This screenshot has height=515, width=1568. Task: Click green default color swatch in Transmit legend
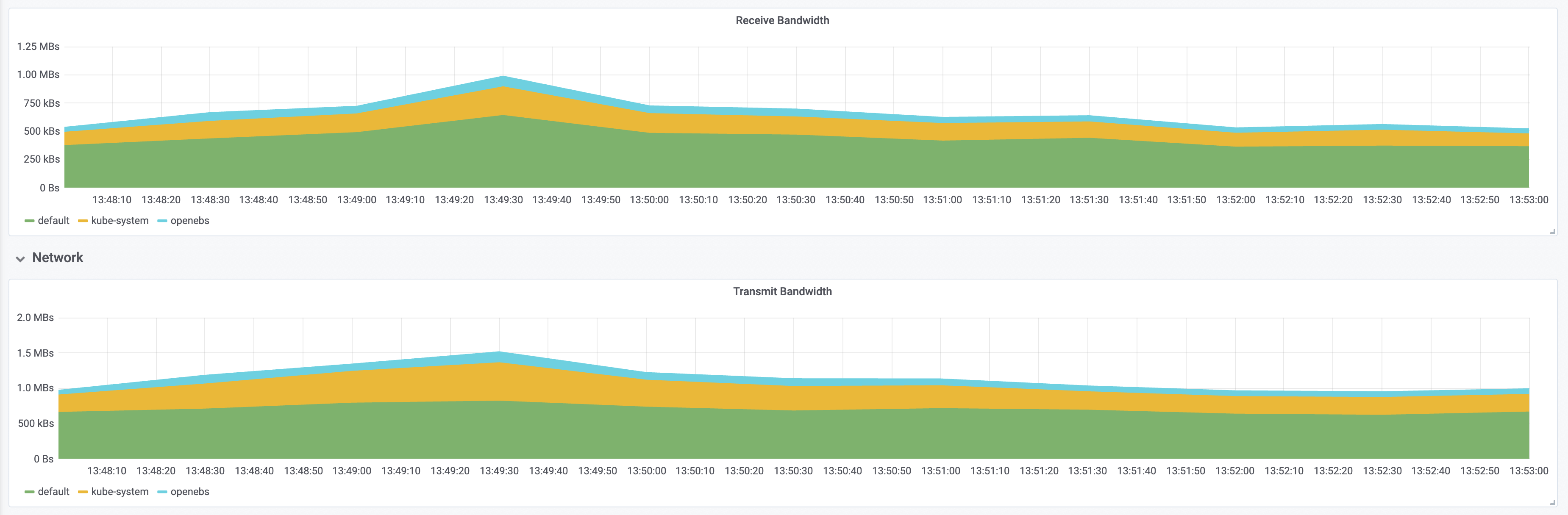pos(29,492)
